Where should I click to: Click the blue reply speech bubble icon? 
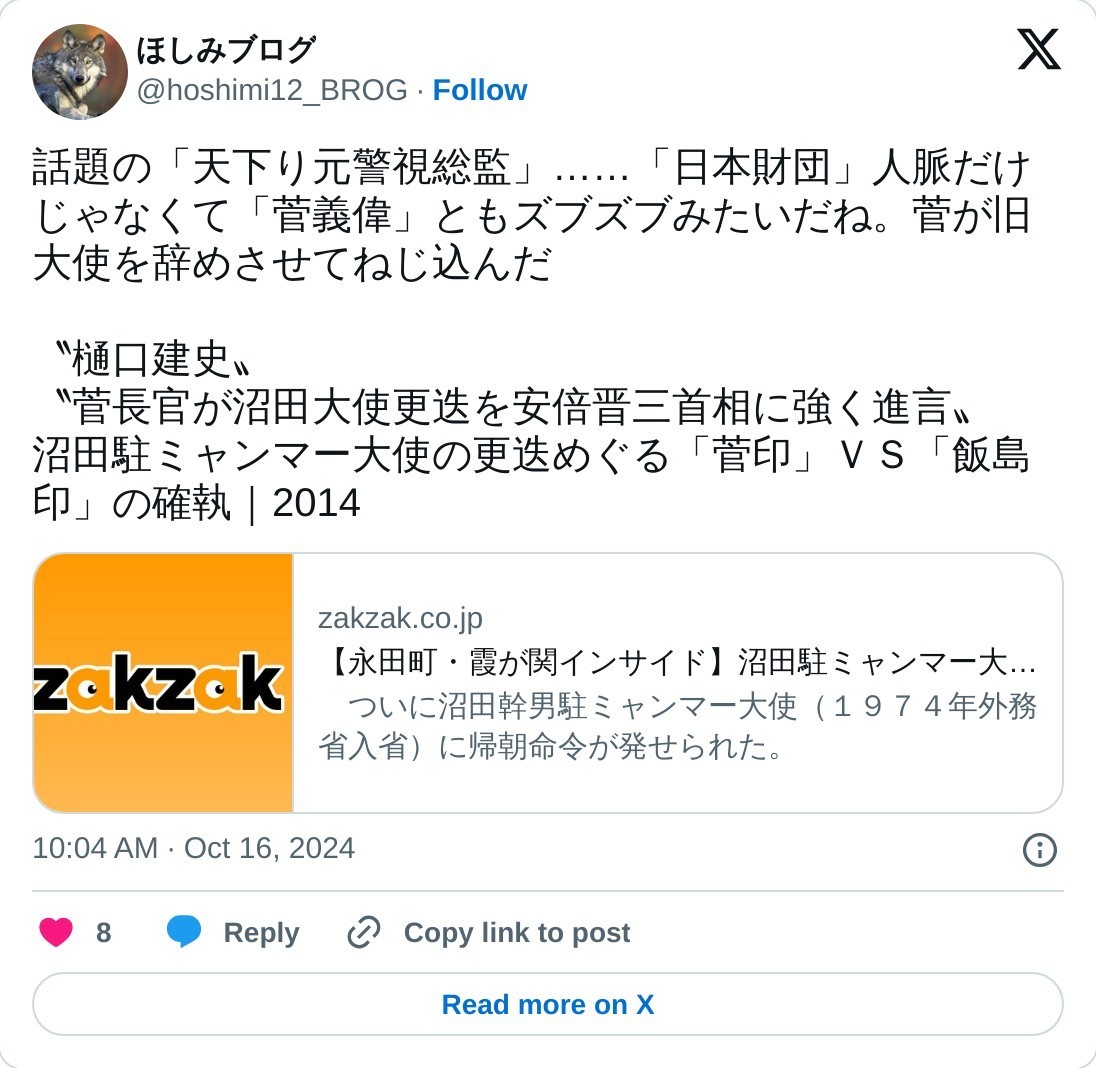coord(184,932)
